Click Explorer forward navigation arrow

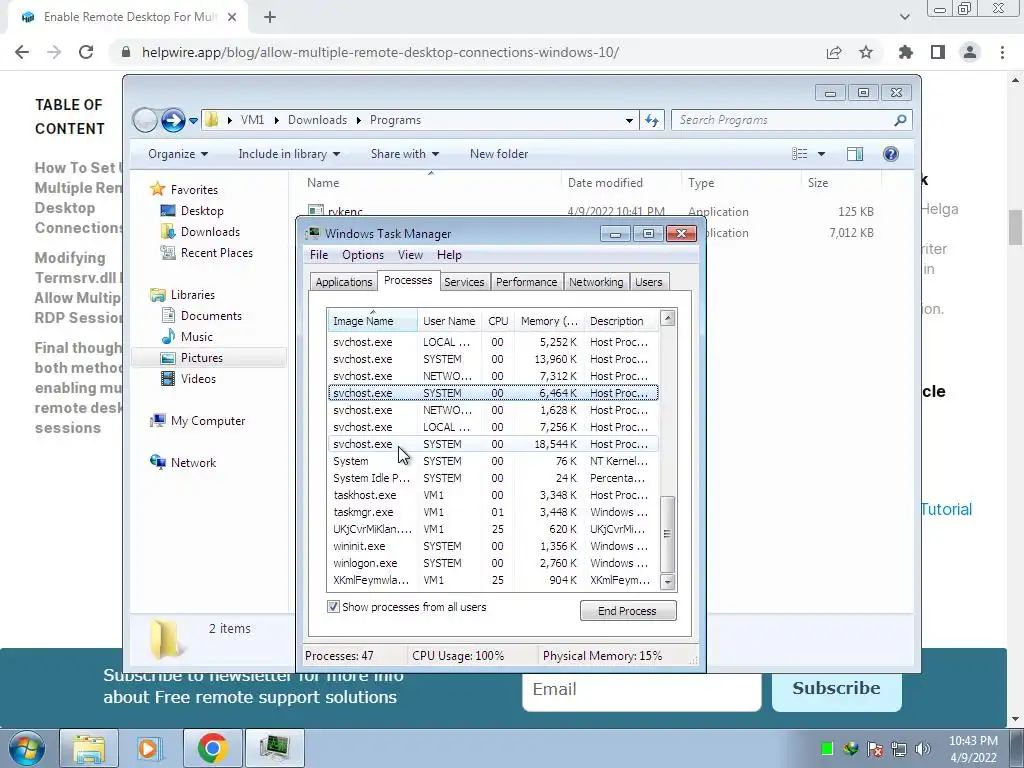(172, 120)
